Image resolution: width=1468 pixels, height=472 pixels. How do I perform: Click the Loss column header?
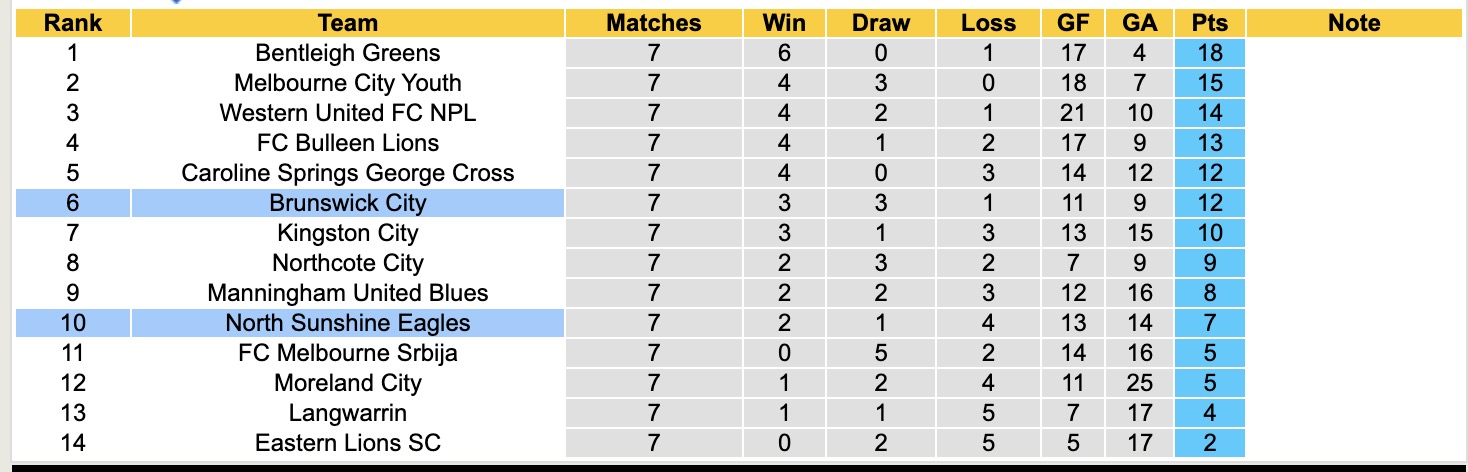click(x=988, y=23)
